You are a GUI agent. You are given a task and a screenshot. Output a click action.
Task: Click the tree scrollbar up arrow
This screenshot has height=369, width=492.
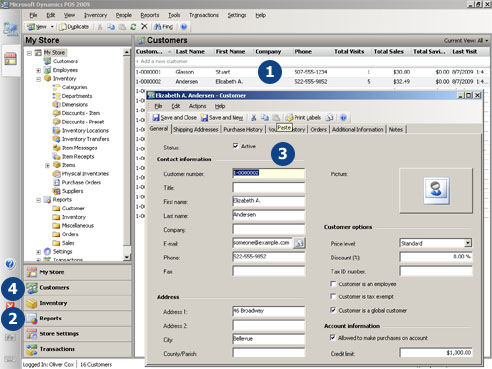pyautogui.click(x=127, y=52)
